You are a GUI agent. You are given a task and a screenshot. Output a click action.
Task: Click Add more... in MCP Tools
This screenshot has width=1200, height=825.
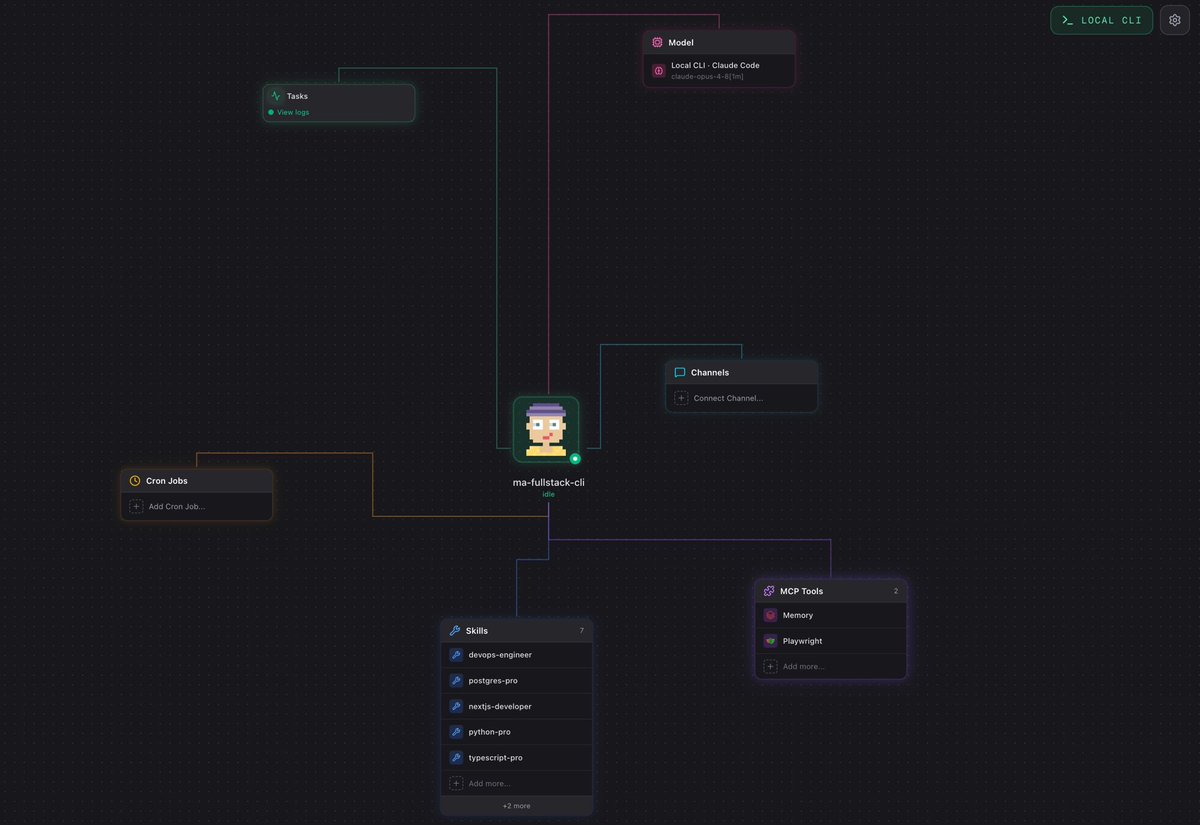point(804,666)
